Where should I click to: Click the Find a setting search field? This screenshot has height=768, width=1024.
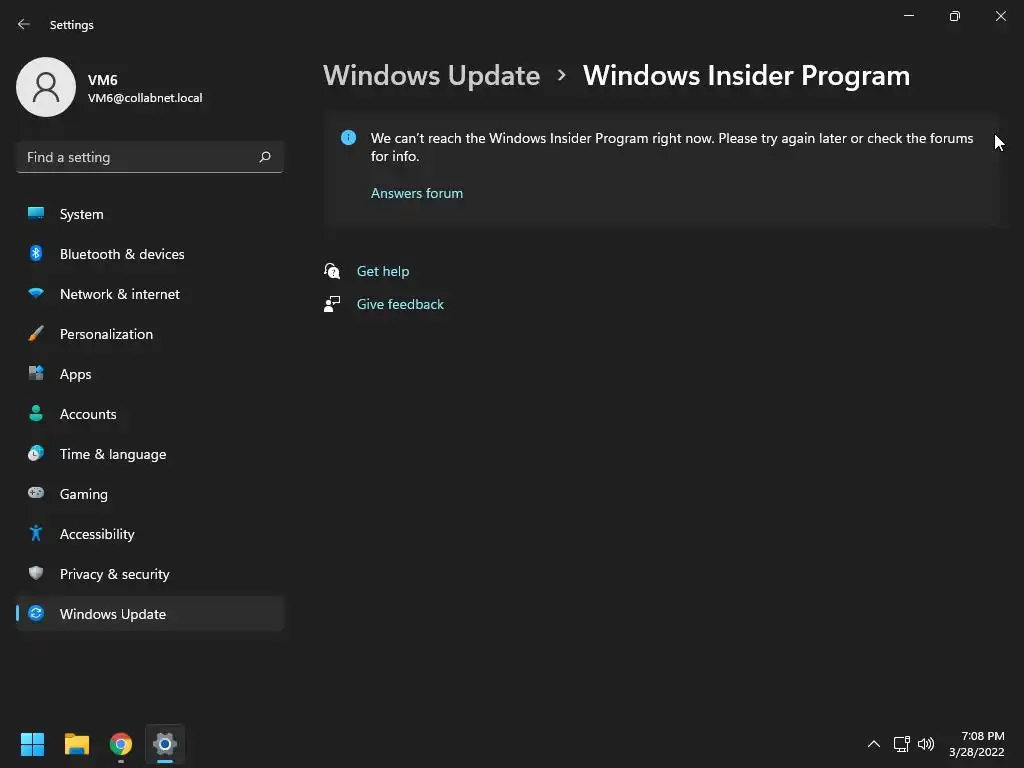150,157
